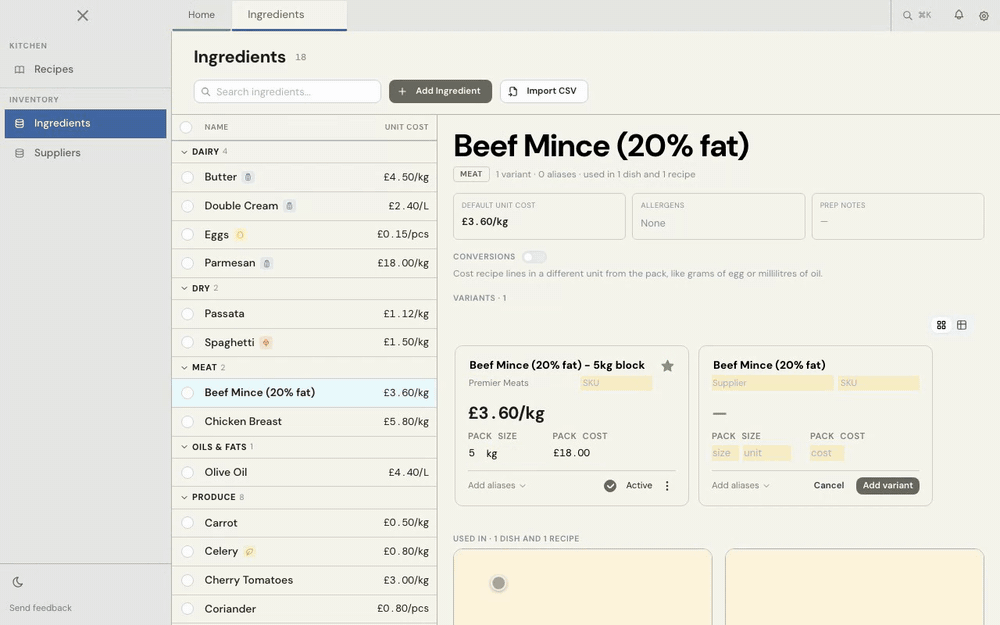Click the new variant cost field
The height and width of the screenshot is (625, 1000).
click(x=827, y=453)
